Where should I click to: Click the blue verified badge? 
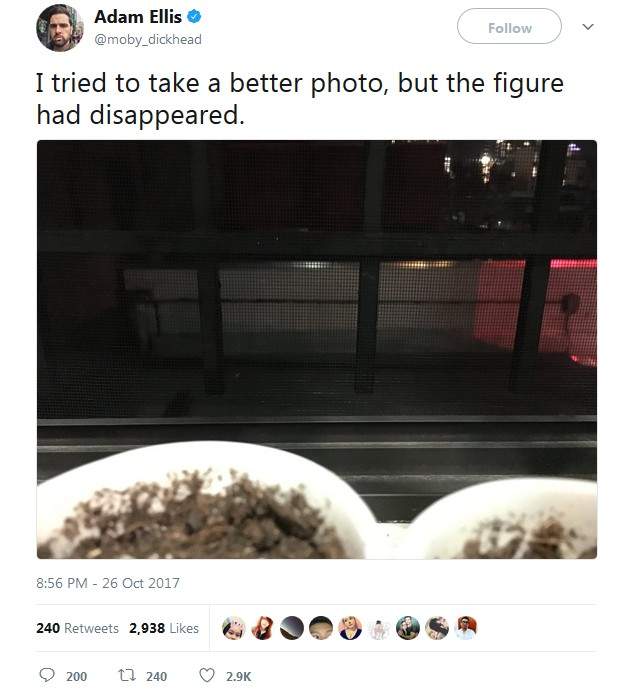194,17
